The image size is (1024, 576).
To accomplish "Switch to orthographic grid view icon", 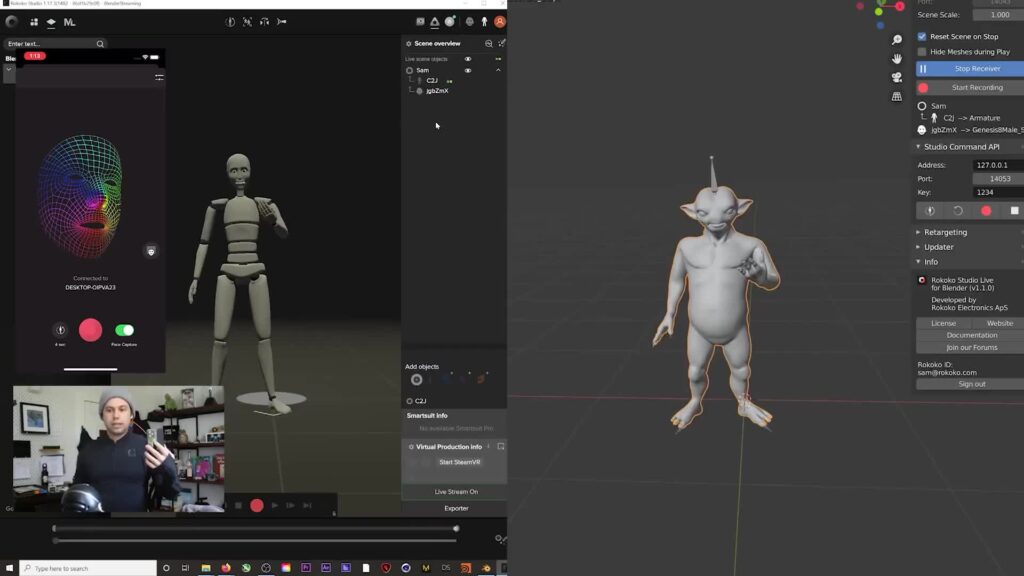I will click(897, 97).
